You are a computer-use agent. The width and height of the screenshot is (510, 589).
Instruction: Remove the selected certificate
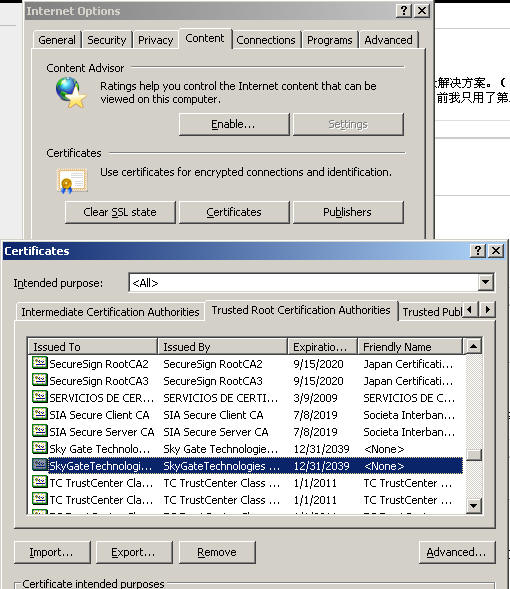pyautogui.click(x=217, y=552)
